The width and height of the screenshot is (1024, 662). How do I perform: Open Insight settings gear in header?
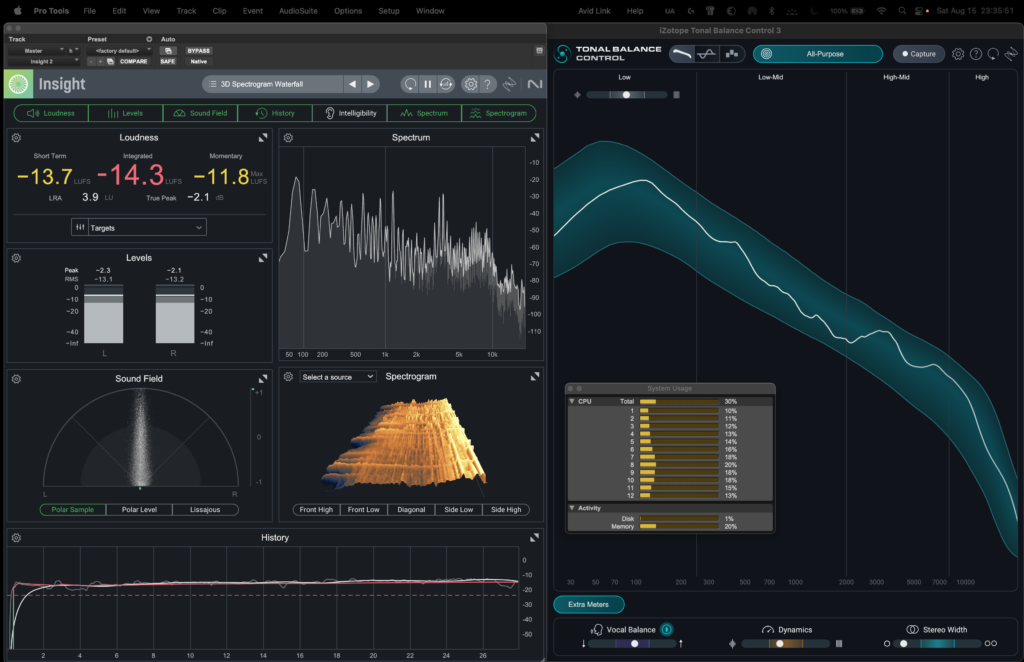(x=470, y=84)
